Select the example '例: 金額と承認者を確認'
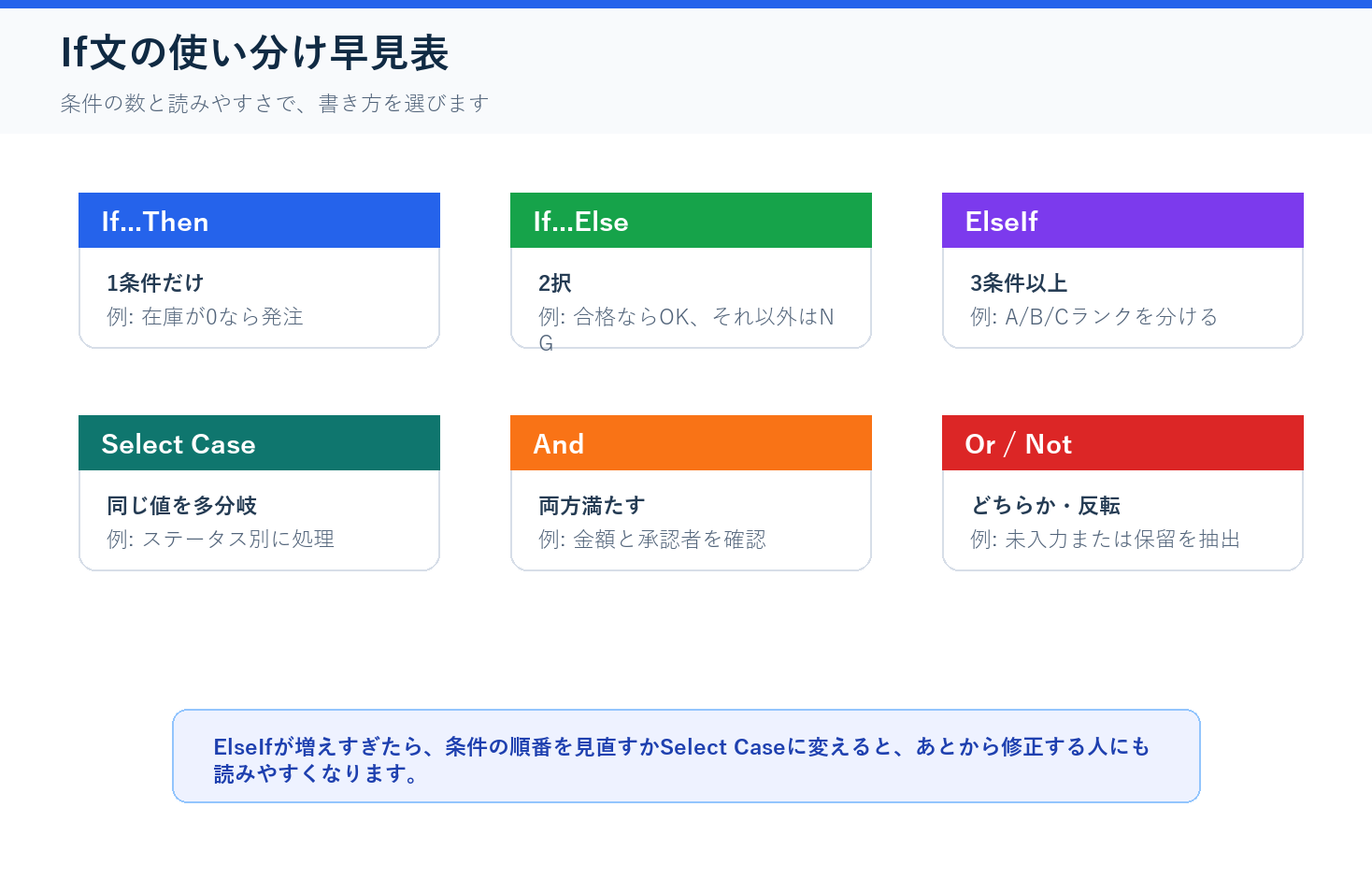 coord(652,540)
